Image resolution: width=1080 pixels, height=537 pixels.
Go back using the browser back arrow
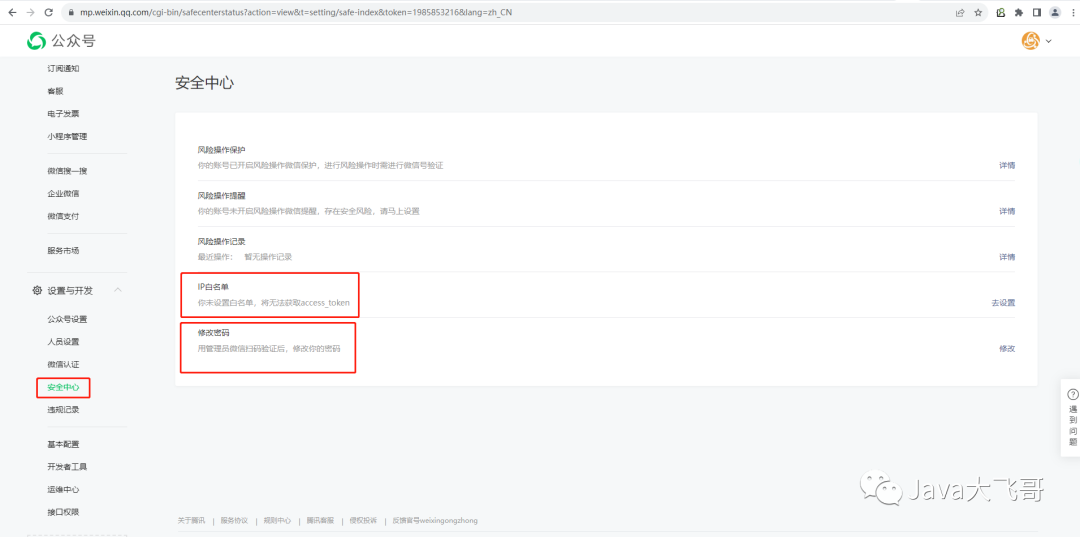[x=12, y=12]
